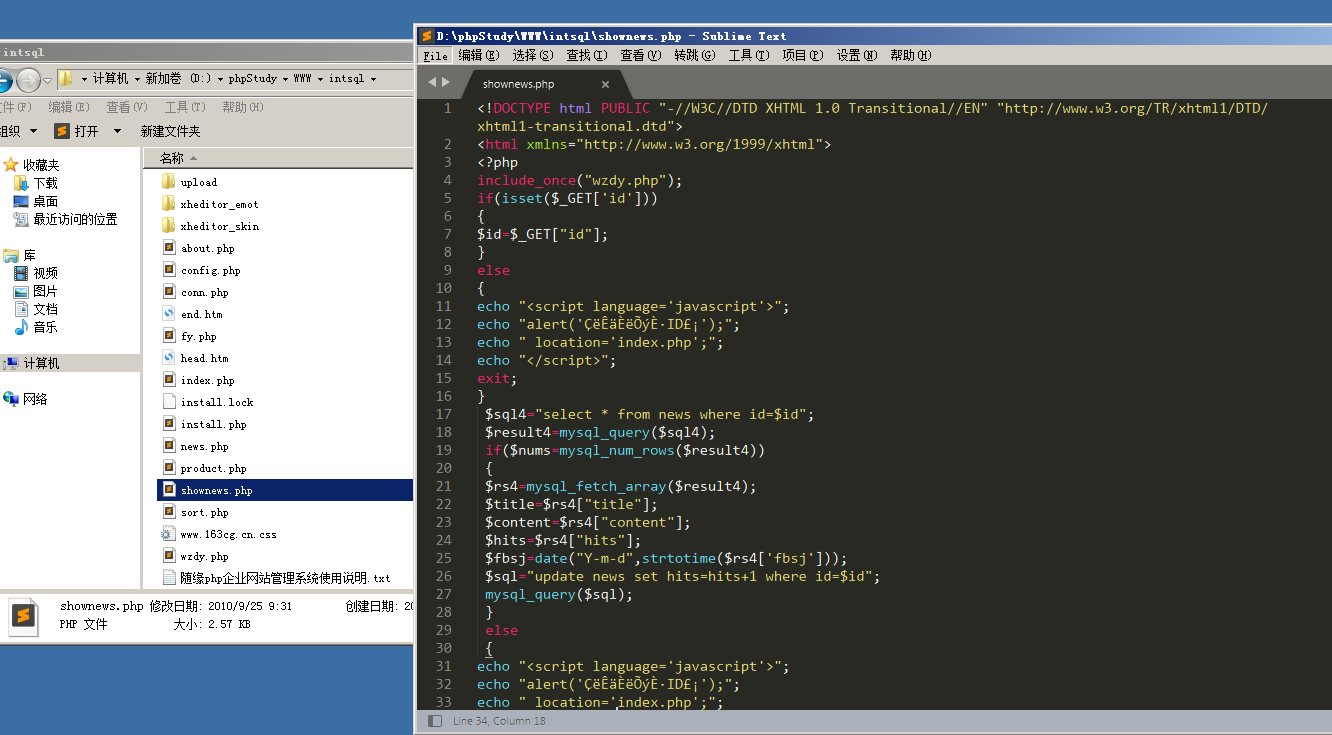Open the File menu in Sublime Text
The height and width of the screenshot is (735, 1332).
435,55
